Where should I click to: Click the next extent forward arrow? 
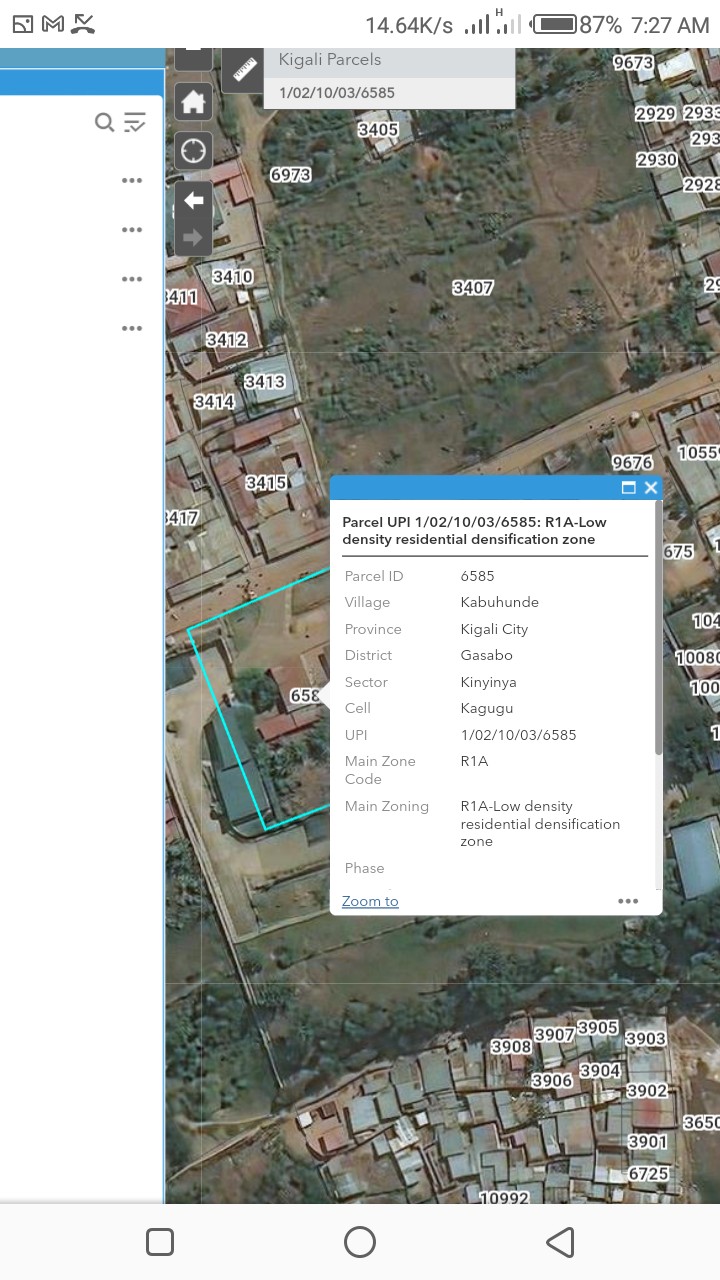tap(193, 238)
